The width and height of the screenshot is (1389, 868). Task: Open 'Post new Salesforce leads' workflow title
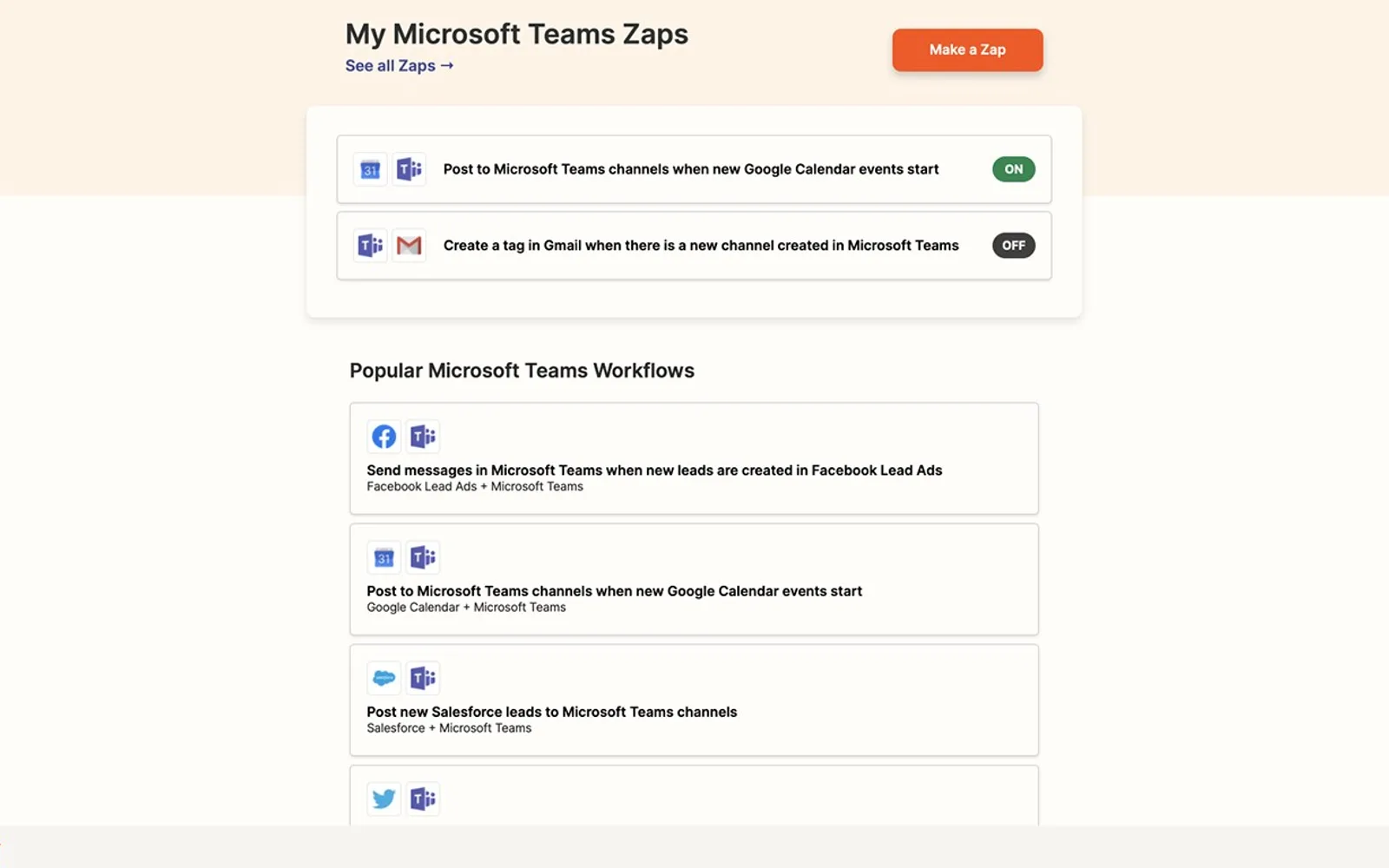(552, 712)
